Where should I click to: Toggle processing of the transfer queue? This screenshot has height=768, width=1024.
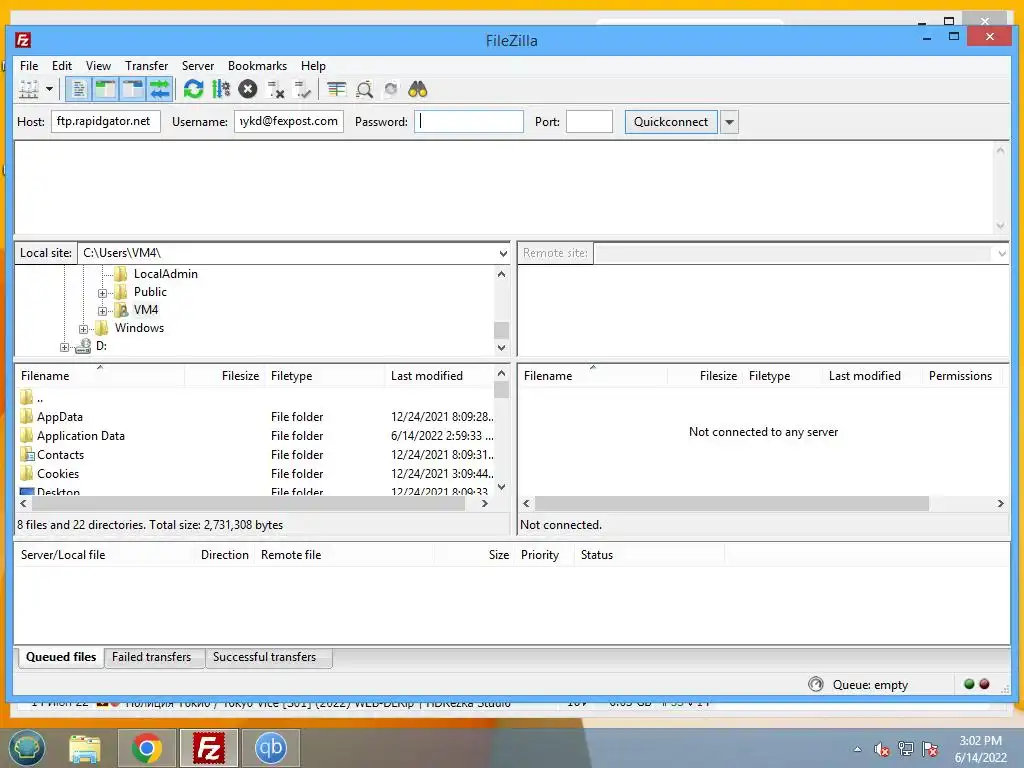(x=221, y=89)
